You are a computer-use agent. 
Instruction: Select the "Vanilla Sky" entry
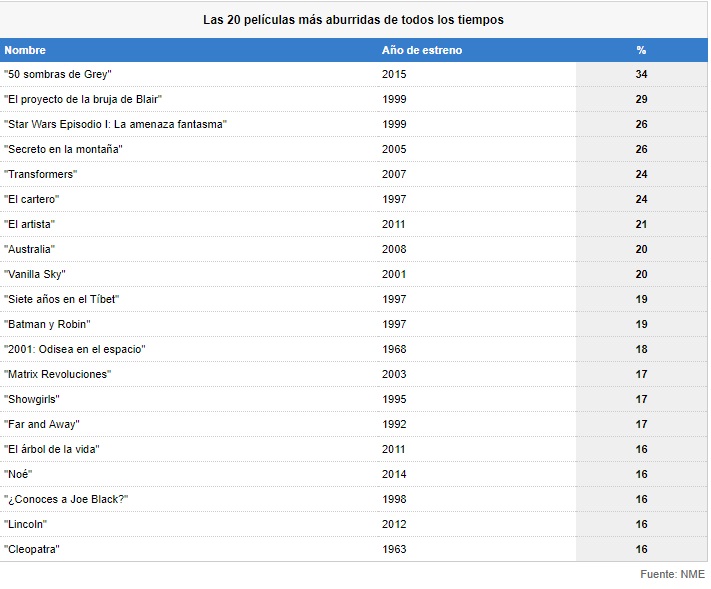(x=35, y=274)
